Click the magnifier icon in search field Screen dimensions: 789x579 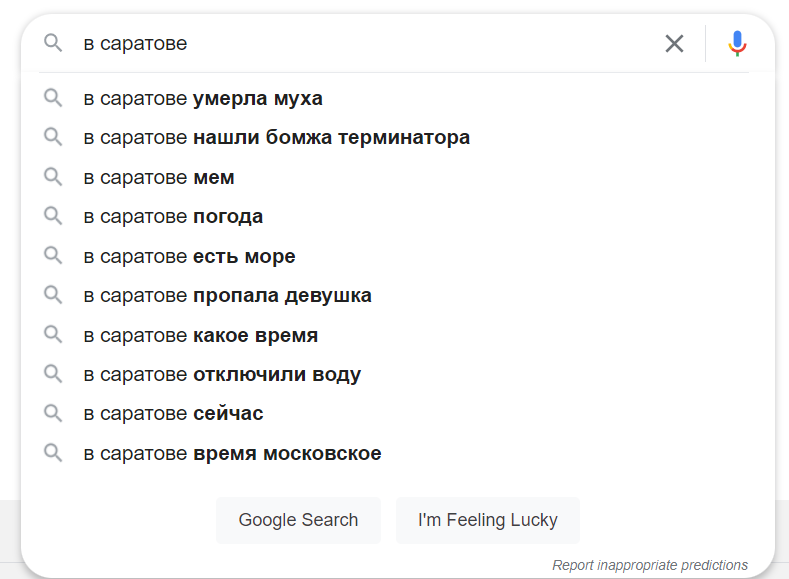point(53,43)
